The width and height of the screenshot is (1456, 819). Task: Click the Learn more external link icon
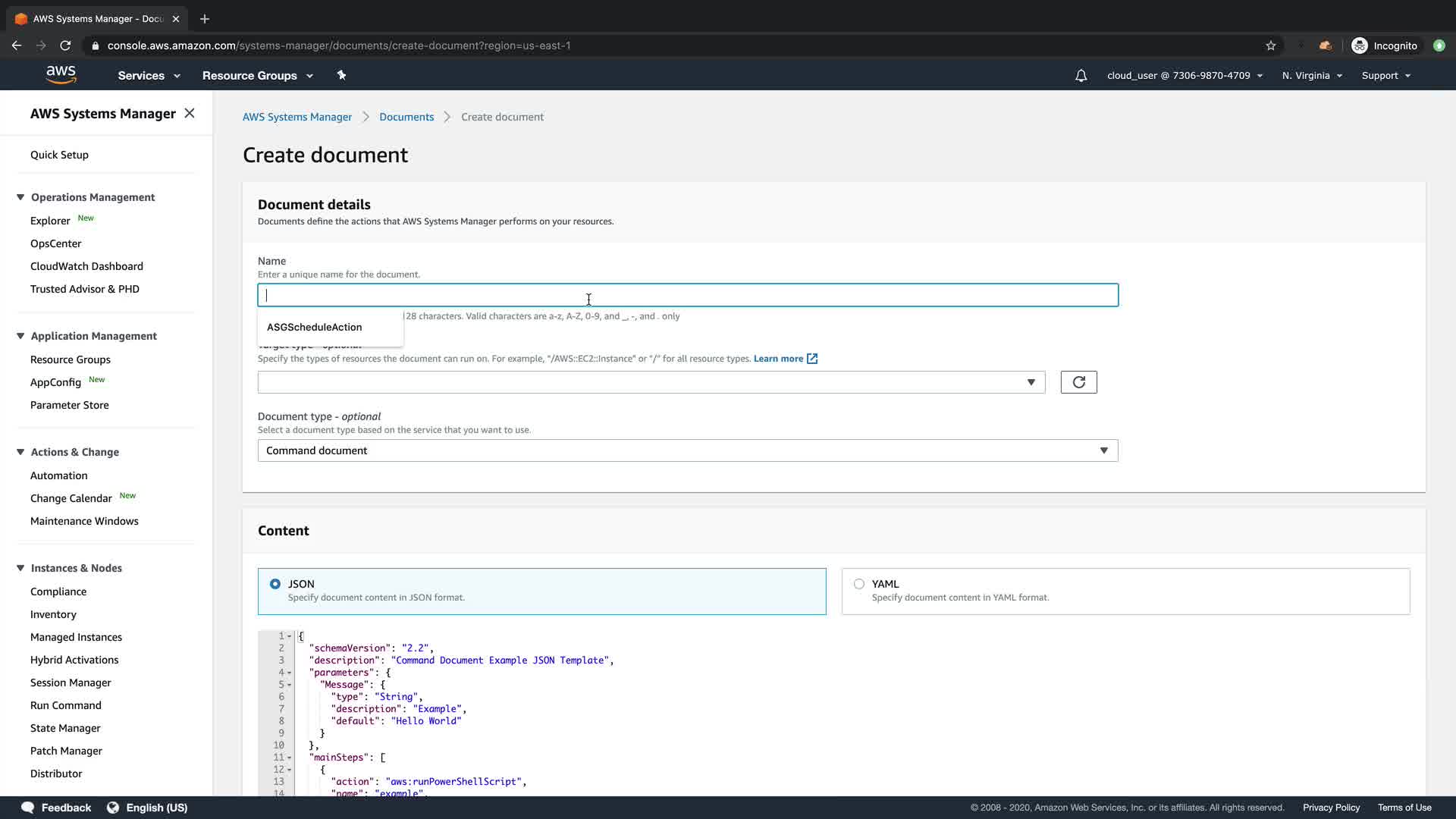812,359
